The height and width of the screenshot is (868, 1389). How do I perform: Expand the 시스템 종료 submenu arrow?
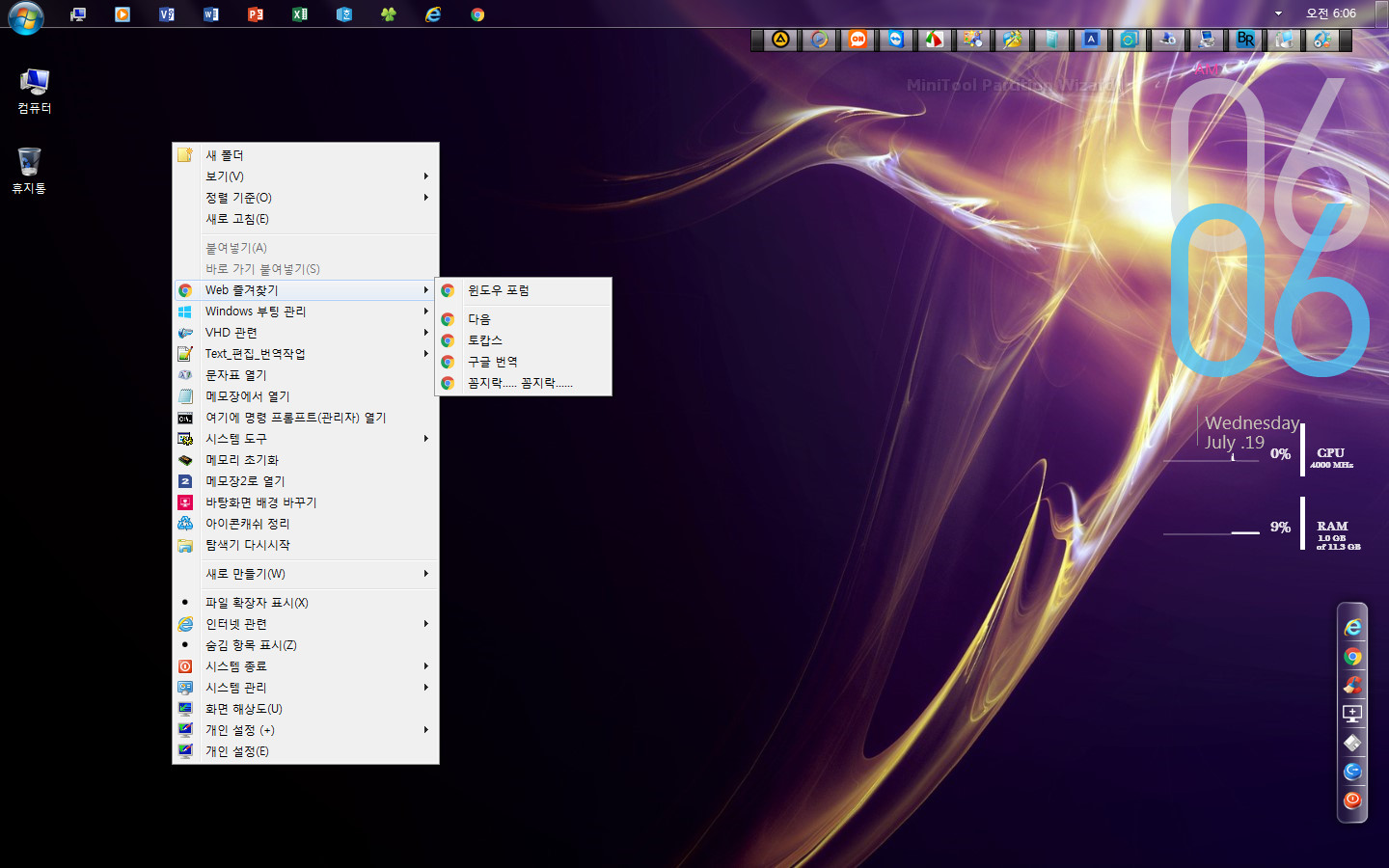coord(425,666)
